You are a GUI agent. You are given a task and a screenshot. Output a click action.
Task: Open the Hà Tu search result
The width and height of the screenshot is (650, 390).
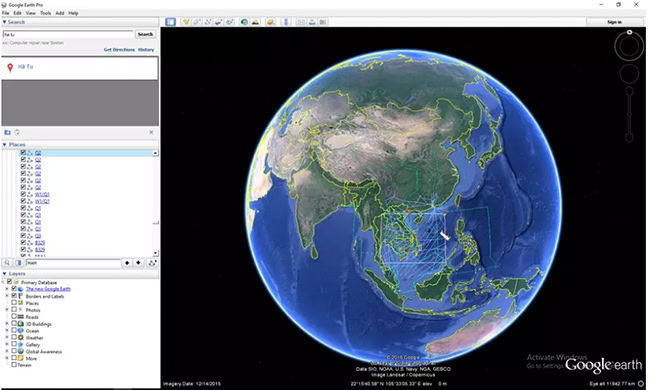[25, 66]
